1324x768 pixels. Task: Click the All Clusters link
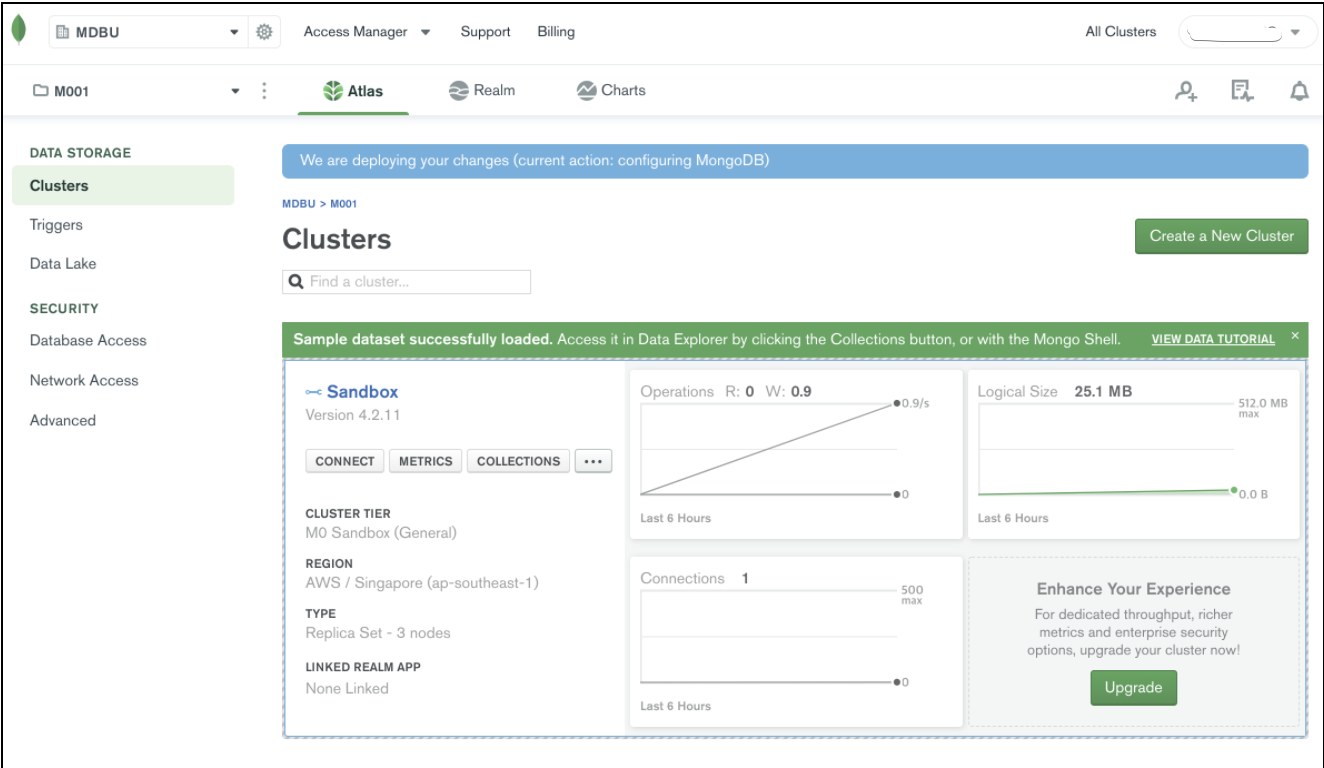1121,32
